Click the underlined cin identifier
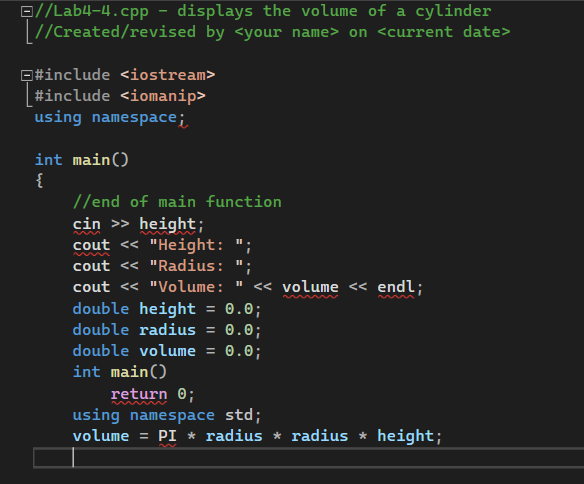The width and height of the screenshot is (584, 484). (87, 224)
